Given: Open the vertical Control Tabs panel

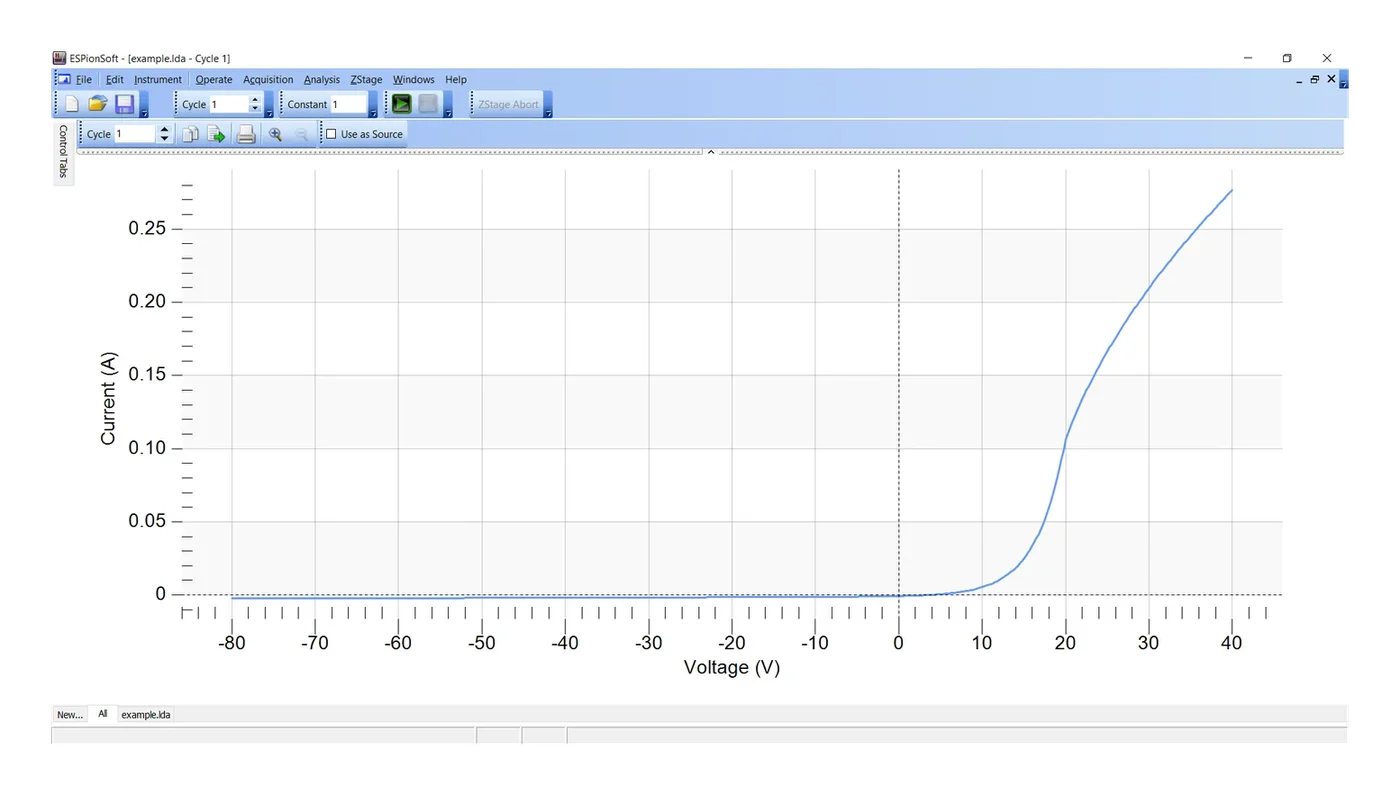Looking at the screenshot, I should point(63,152).
